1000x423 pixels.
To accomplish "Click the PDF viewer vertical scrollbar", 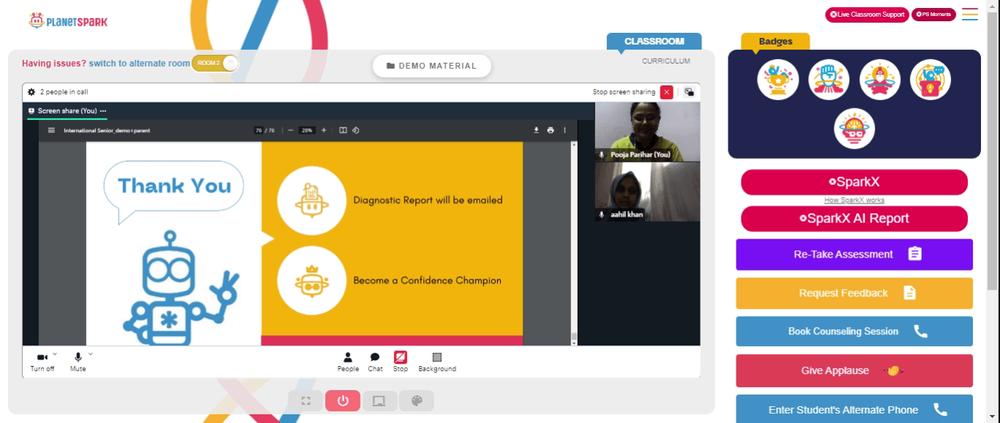I will point(574,243).
